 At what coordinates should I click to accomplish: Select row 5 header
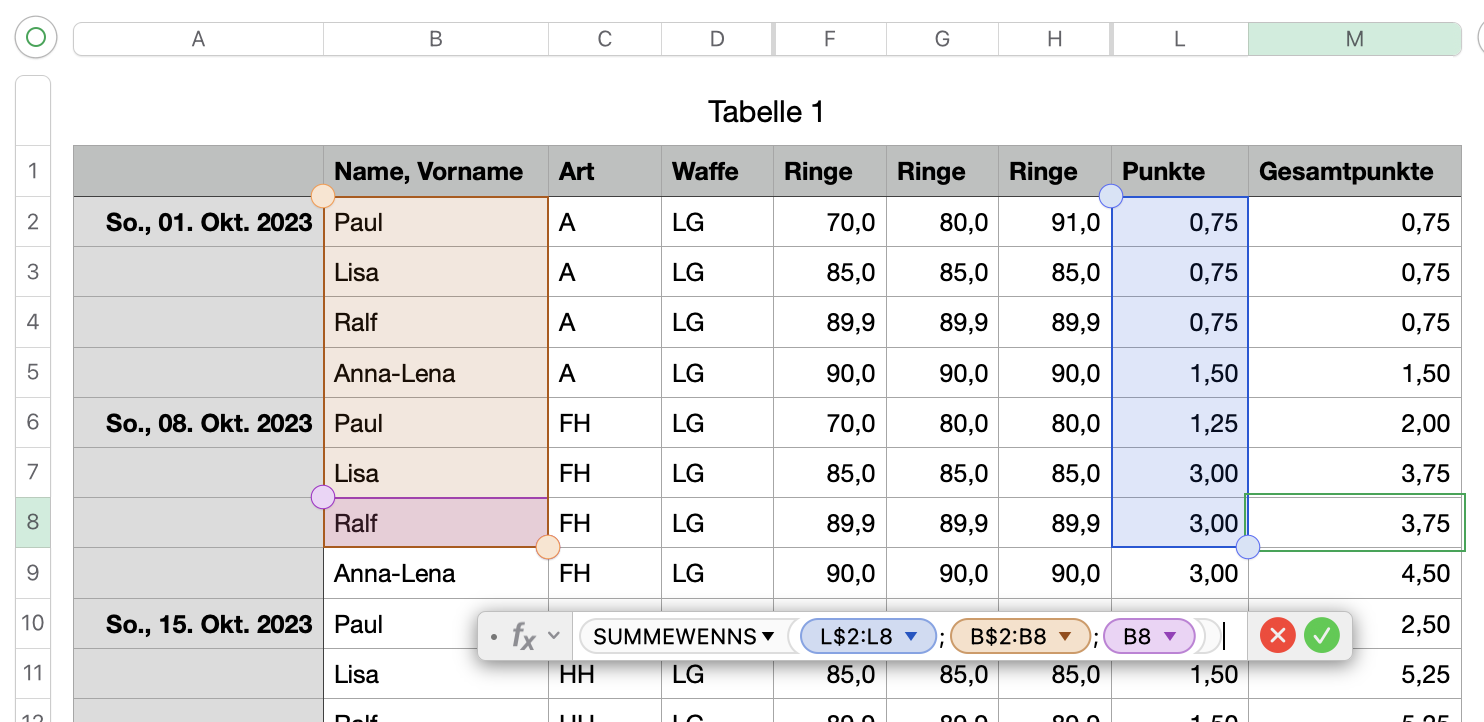33,372
